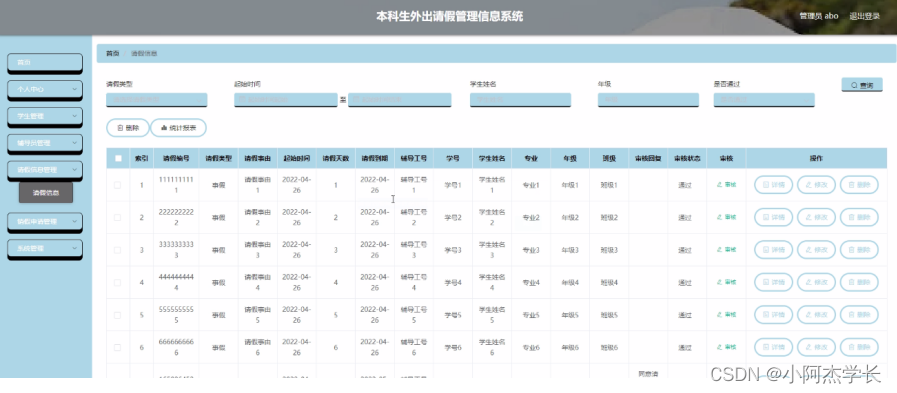Viewport: 897px width, 393px height.
Task: Click the 学号3 cell
Action: tap(453, 250)
